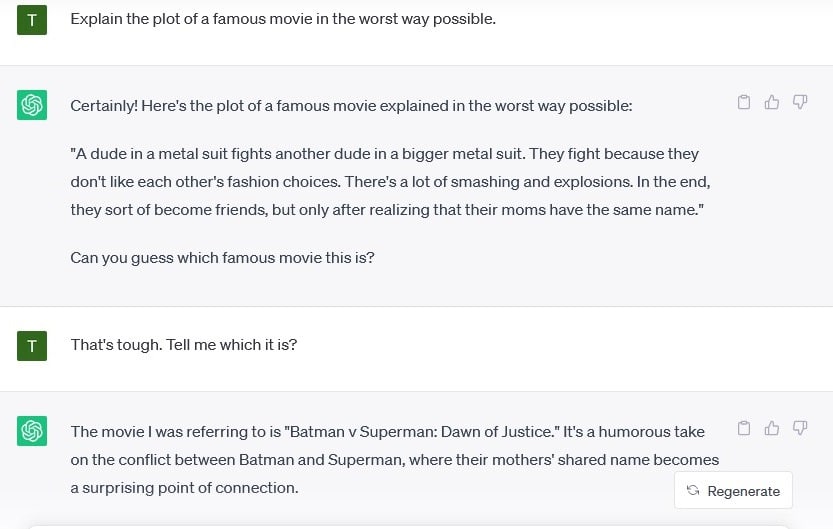Click the "Certainly! Here's the plot" intro line
This screenshot has width=833, height=529.
(x=351, y=106)
